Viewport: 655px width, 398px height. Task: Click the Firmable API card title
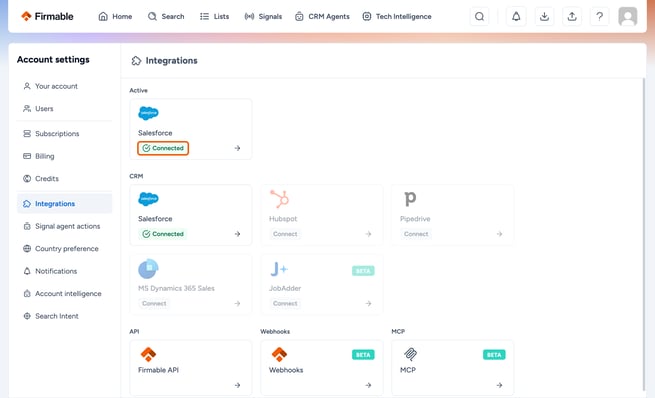click(x=158, y=370)
